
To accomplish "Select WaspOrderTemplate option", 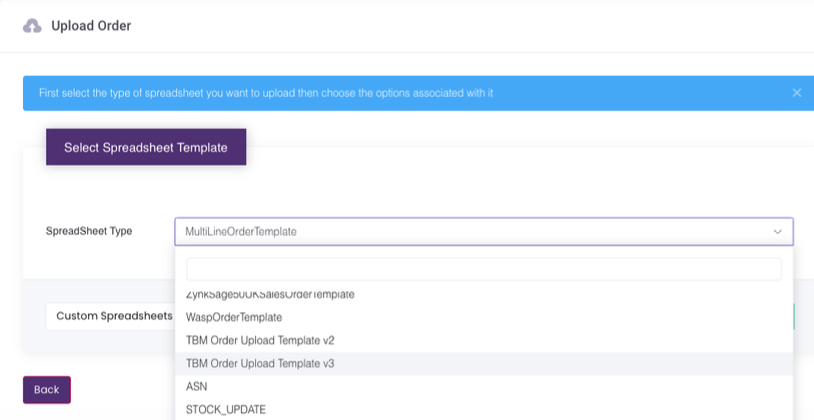I will (x=484, y=317).
